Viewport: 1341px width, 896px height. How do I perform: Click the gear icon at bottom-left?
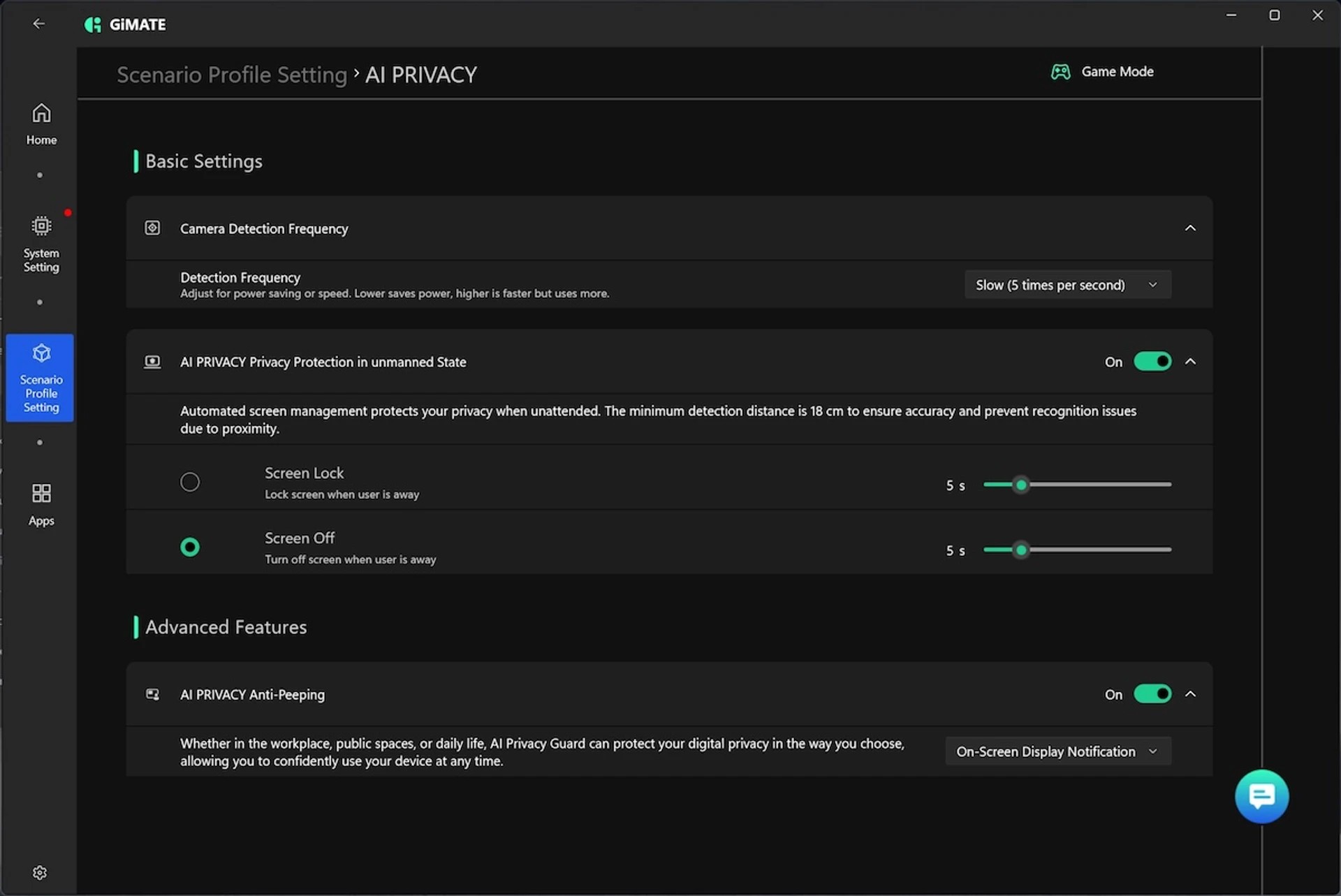[x=40, y=872]
